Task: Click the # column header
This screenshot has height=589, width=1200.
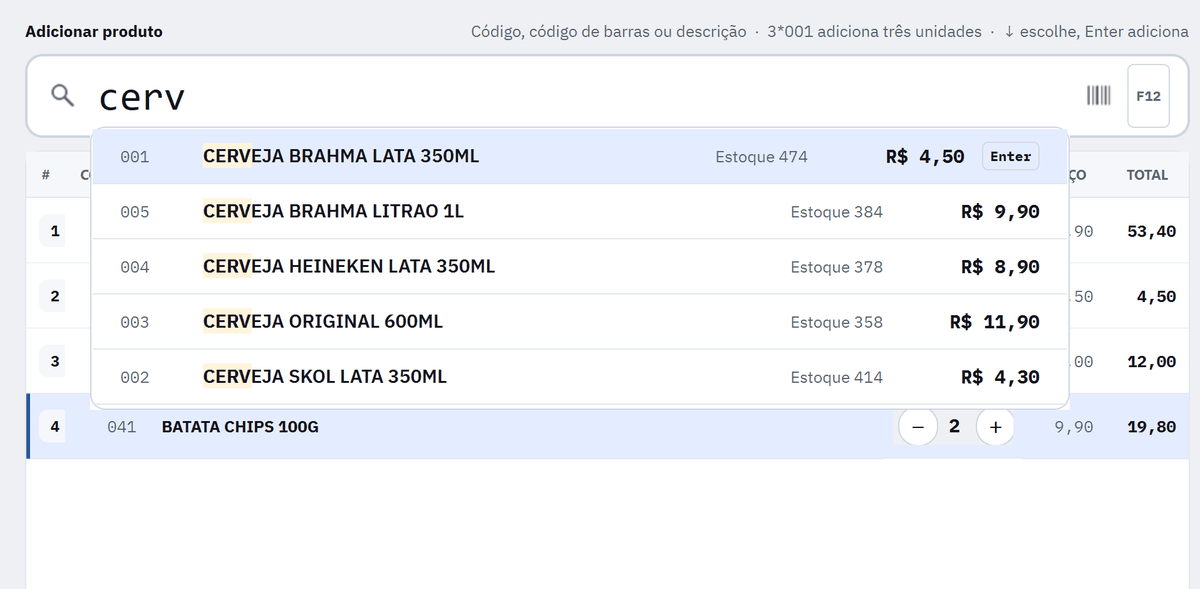Action: [x=46, y=175]
